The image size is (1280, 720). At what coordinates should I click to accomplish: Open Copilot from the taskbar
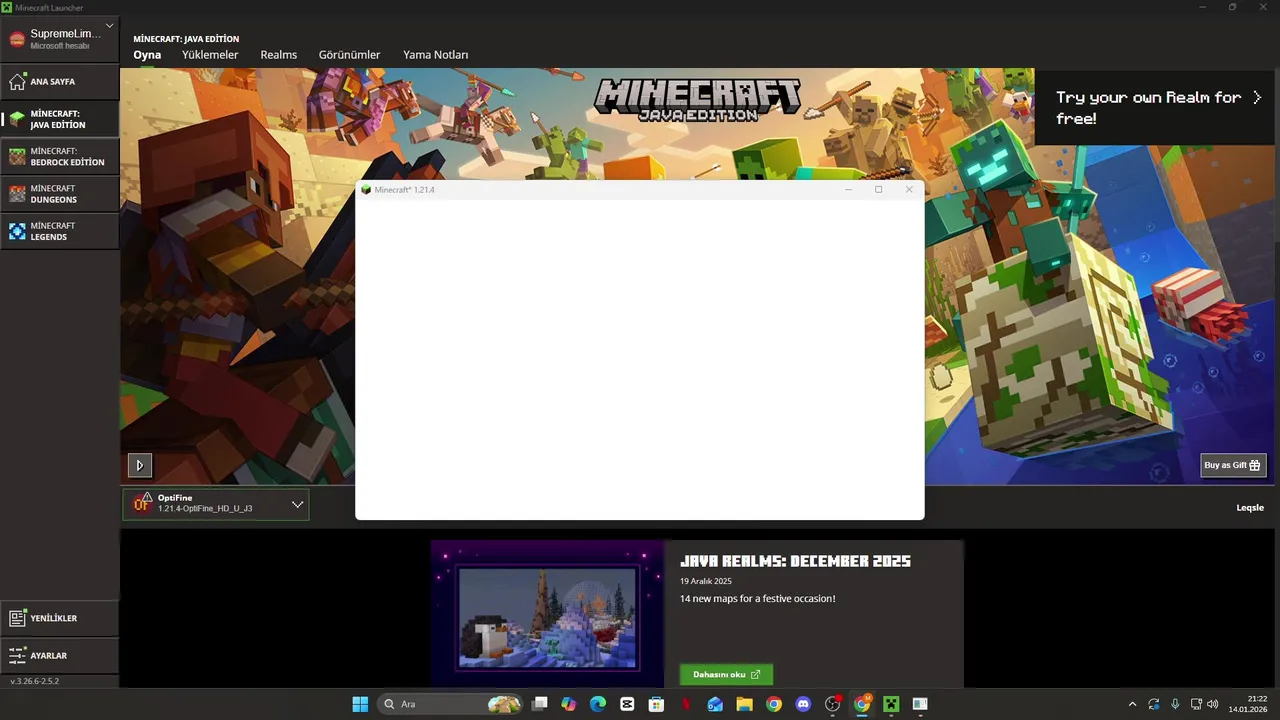[x=569, y=704]
